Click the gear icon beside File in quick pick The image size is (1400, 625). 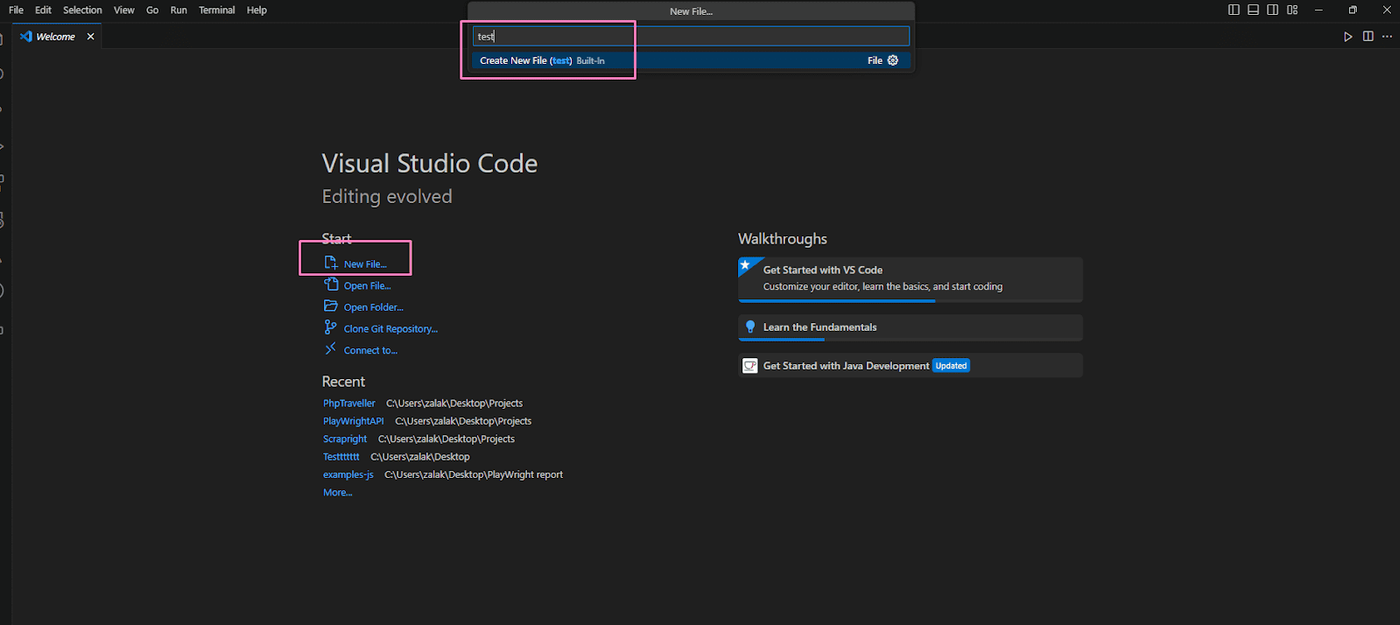893,61
